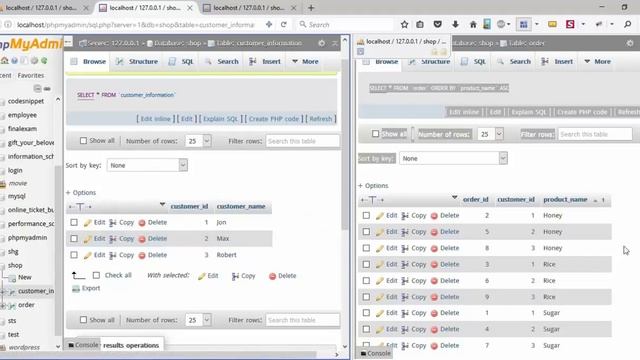Viewport: 640px width, 360px height.
Task: Tick checkbox for order_id 2 Honey row
Action: [366, 215]
